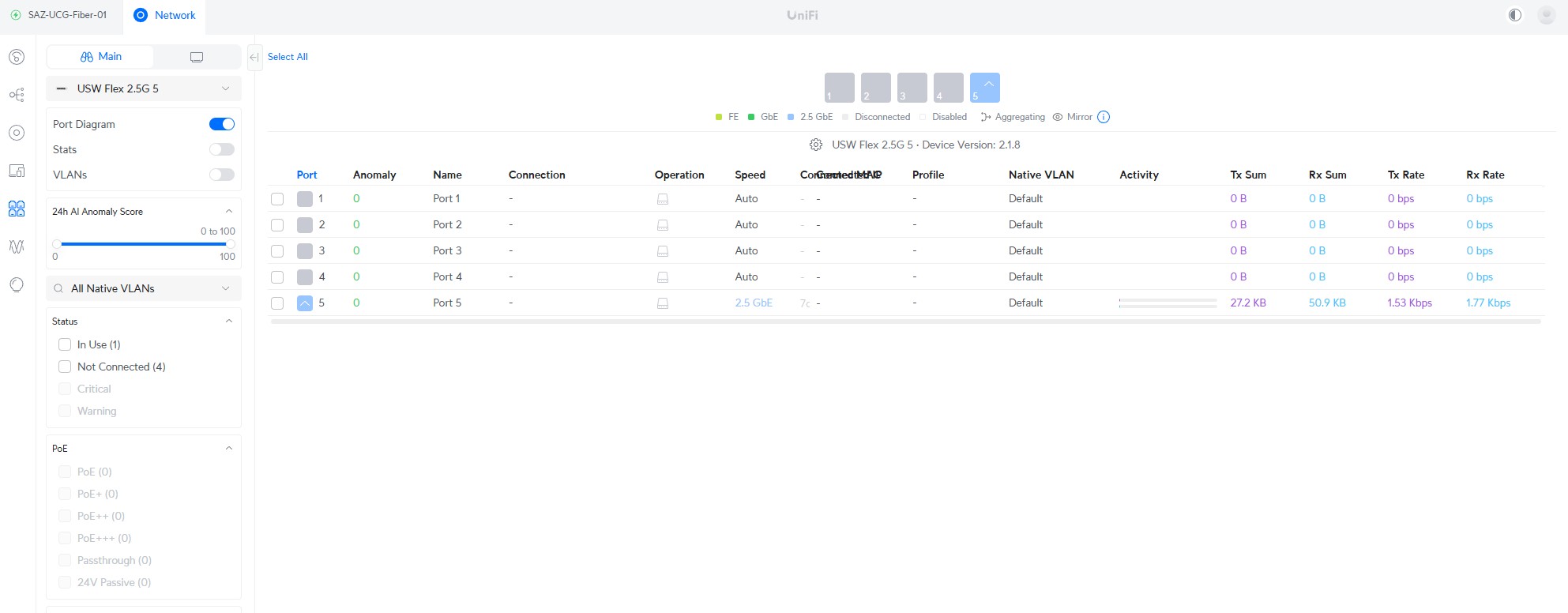Check the In Use (1) filter
This screenshot has width=1568, height=613.
point(65,344)
